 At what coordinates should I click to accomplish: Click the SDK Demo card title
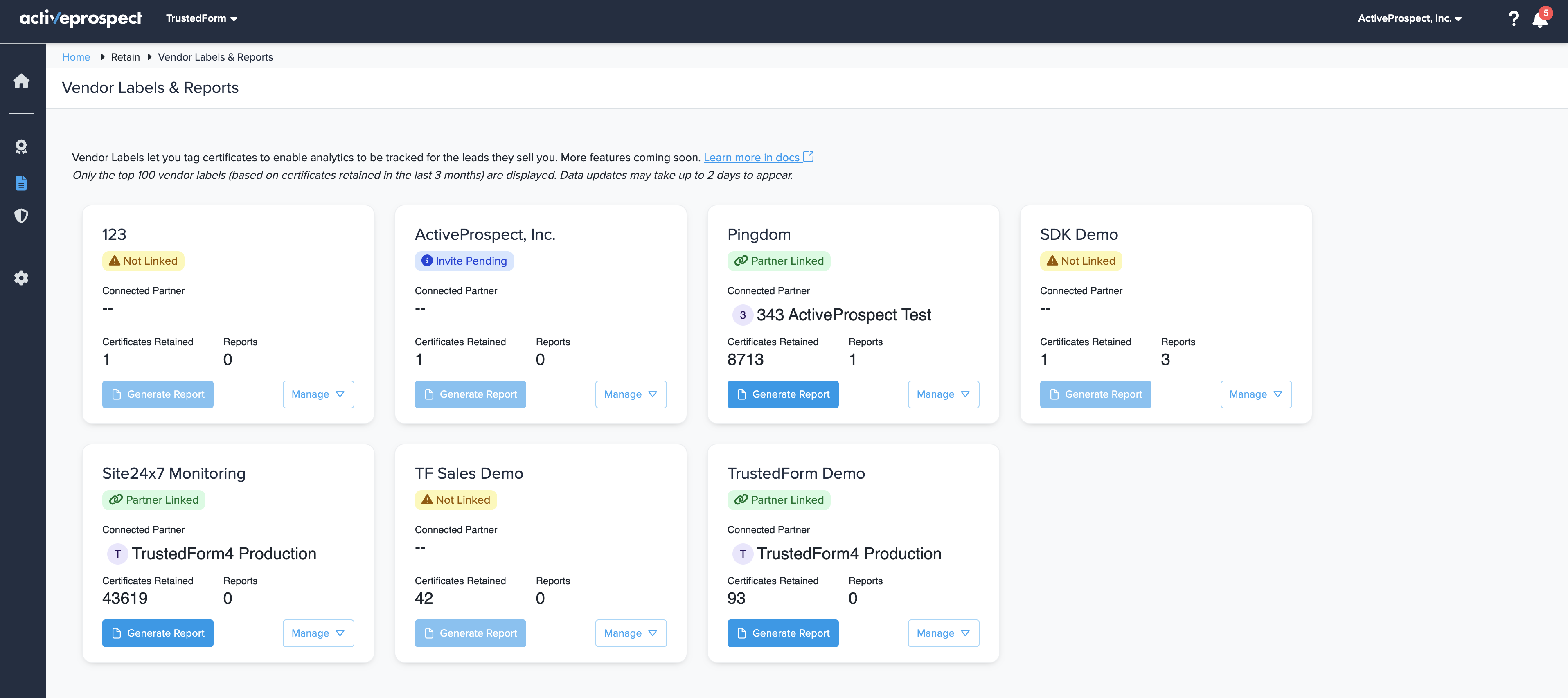[1079, 235]
